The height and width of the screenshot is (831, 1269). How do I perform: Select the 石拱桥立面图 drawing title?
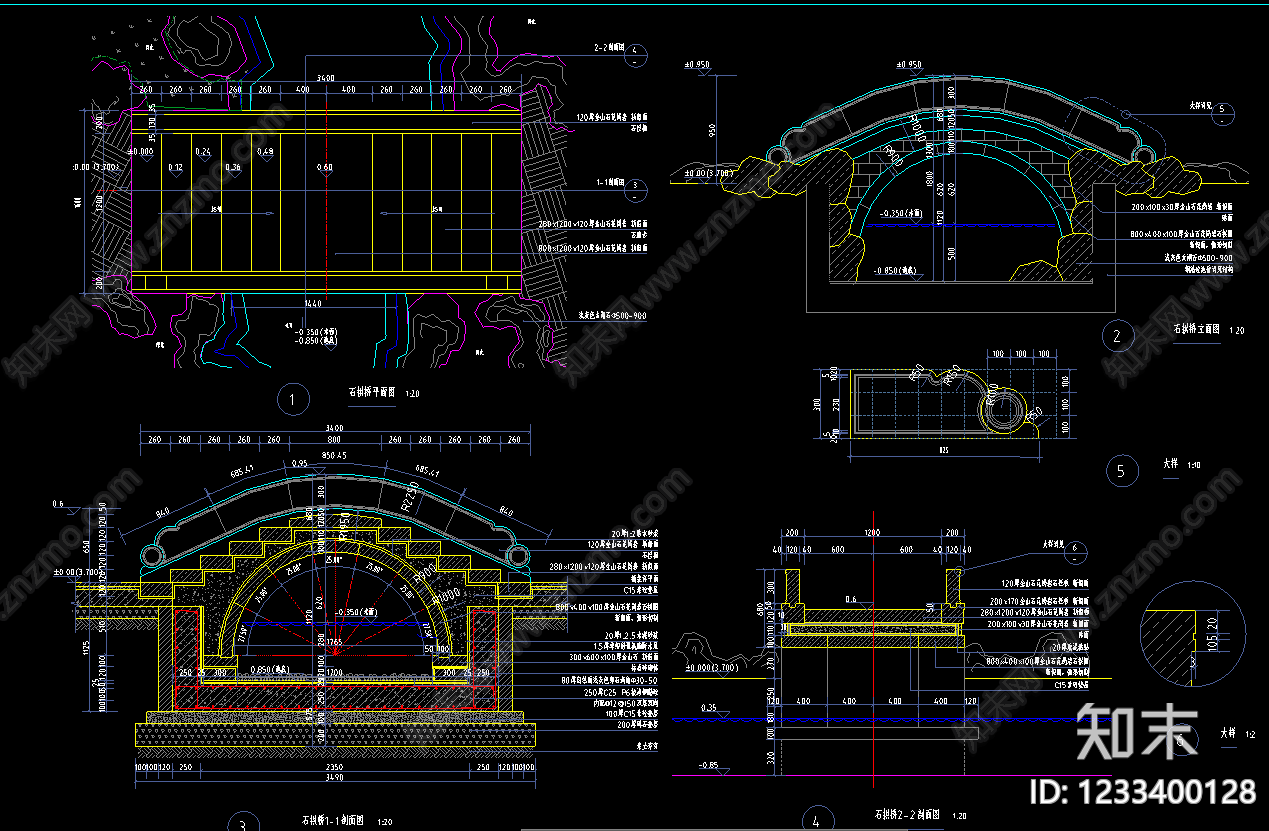[x=1198, y=329]
